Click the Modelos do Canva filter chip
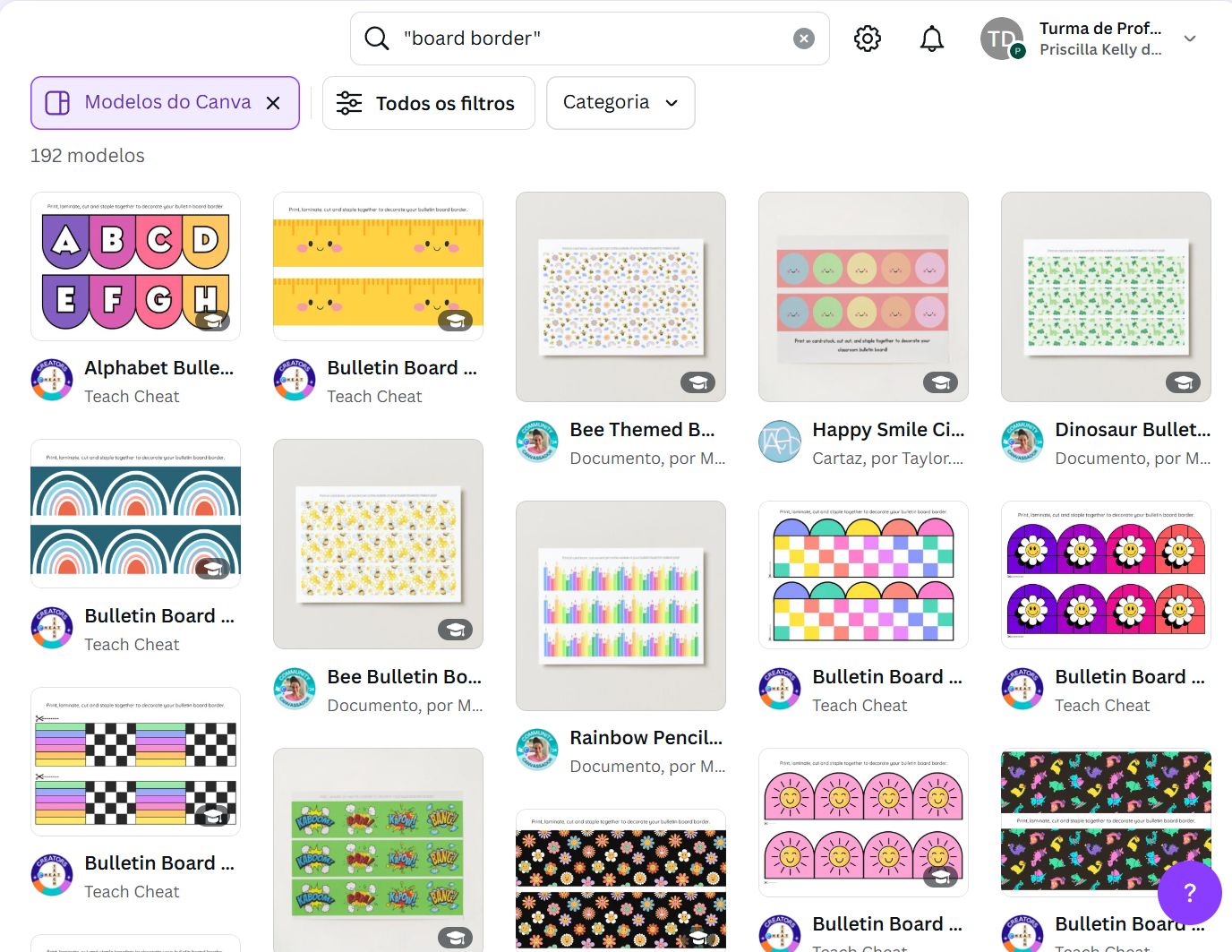Screen dimensions: 1232x952 point(165,103)
